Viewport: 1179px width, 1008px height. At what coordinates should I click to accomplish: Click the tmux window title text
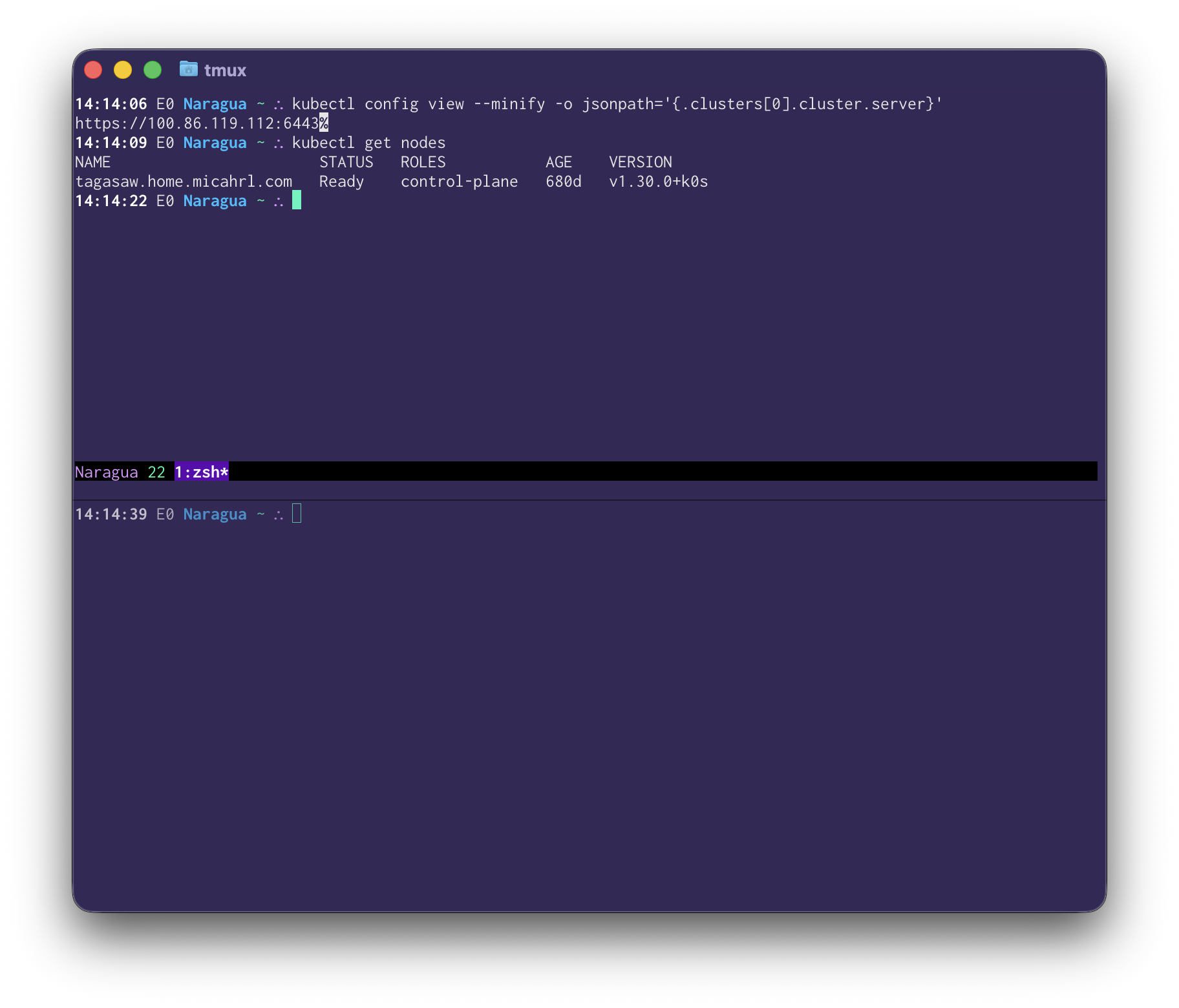[225, 70]
